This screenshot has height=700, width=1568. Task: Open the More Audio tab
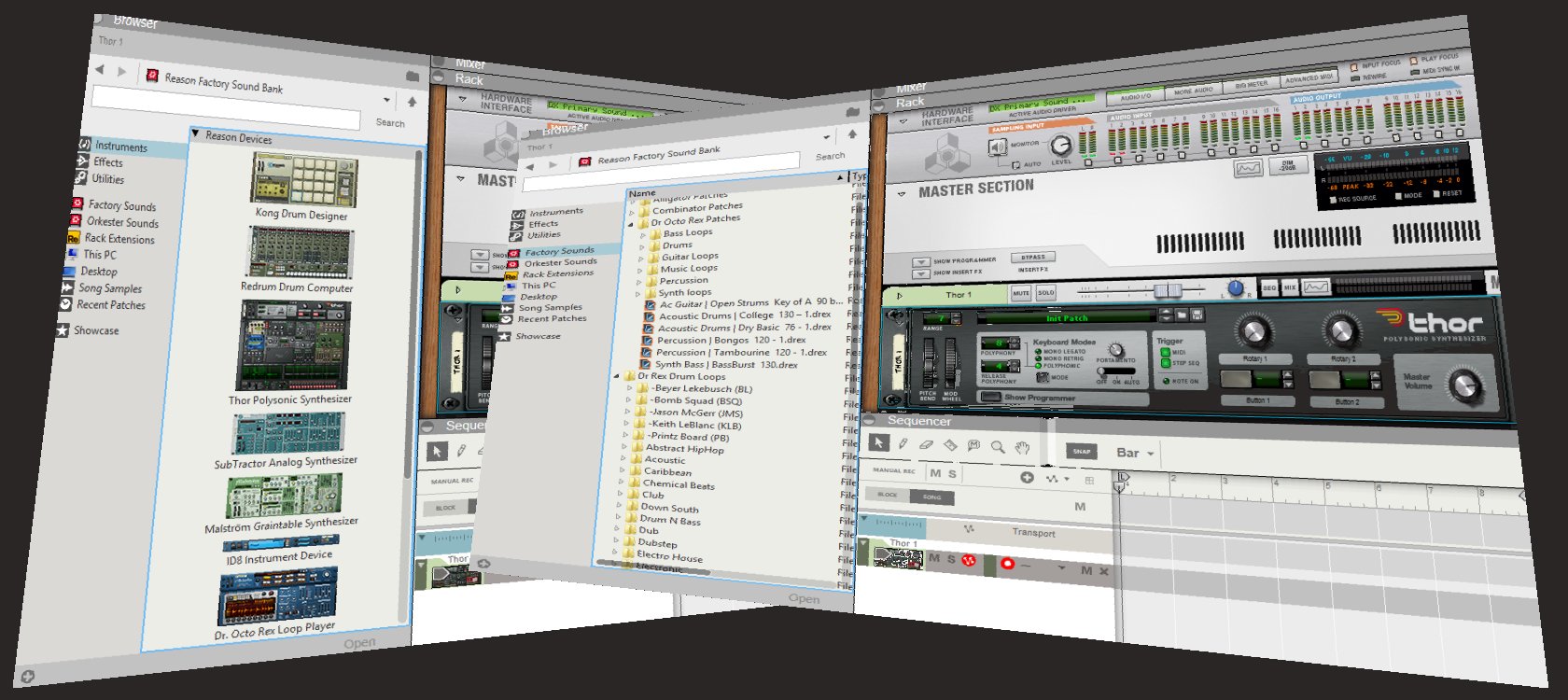[x=1193, y=91]
